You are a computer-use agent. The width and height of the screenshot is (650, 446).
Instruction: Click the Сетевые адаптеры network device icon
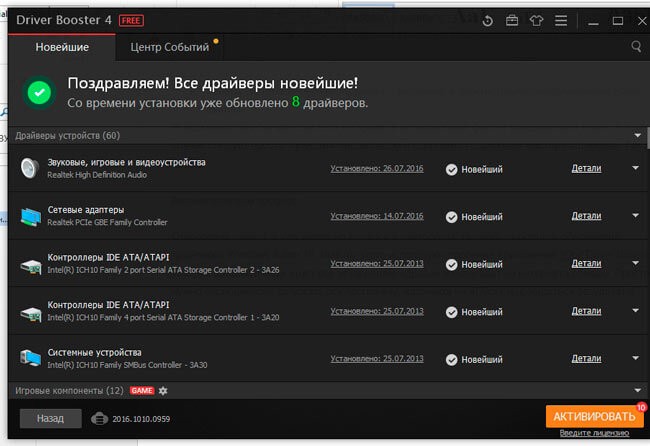[30, 217]
